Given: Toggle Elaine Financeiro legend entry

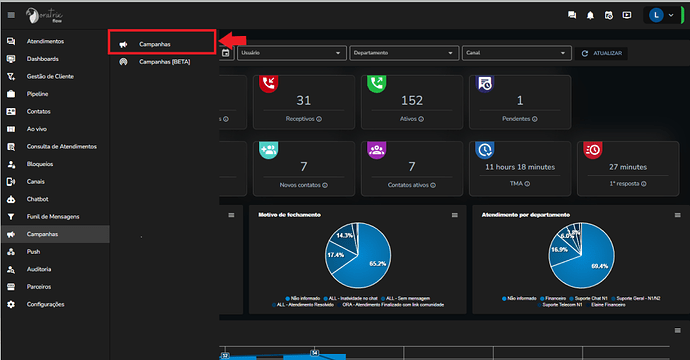Looking at the screenshot, I should [606, 305].
